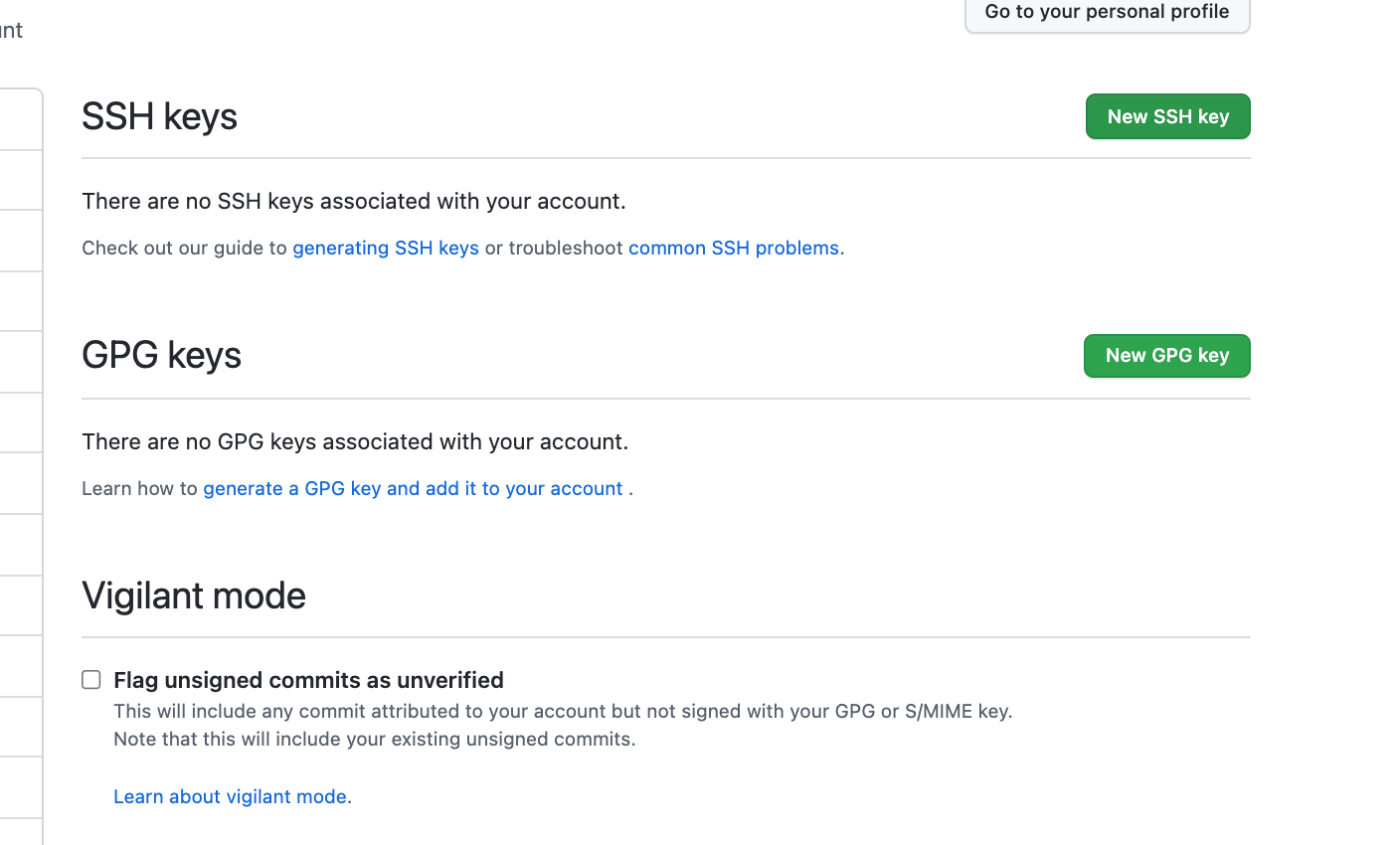Click the no GPG keys associated message
The image size is (1400, 845).
(354, 441)
